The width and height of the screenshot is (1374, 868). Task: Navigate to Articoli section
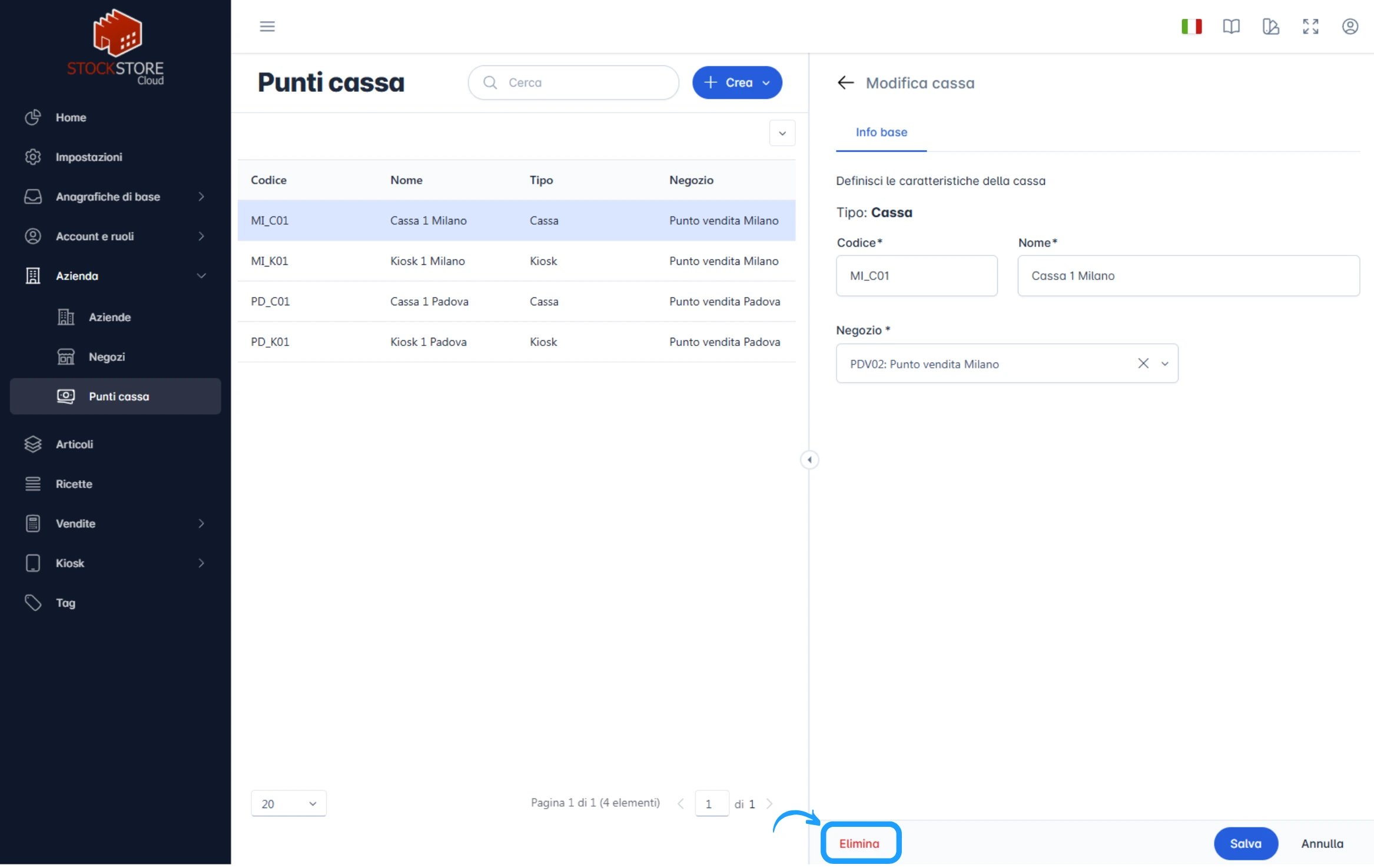click(x=74, y=443)
